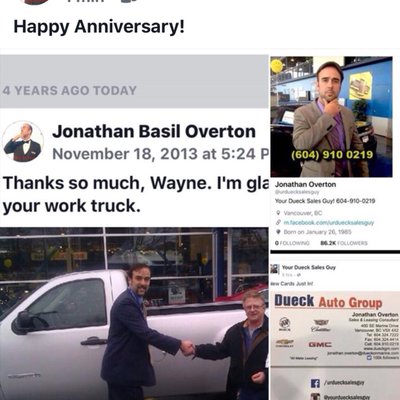Click the GMC logo on business card

(x=319, y=345)
